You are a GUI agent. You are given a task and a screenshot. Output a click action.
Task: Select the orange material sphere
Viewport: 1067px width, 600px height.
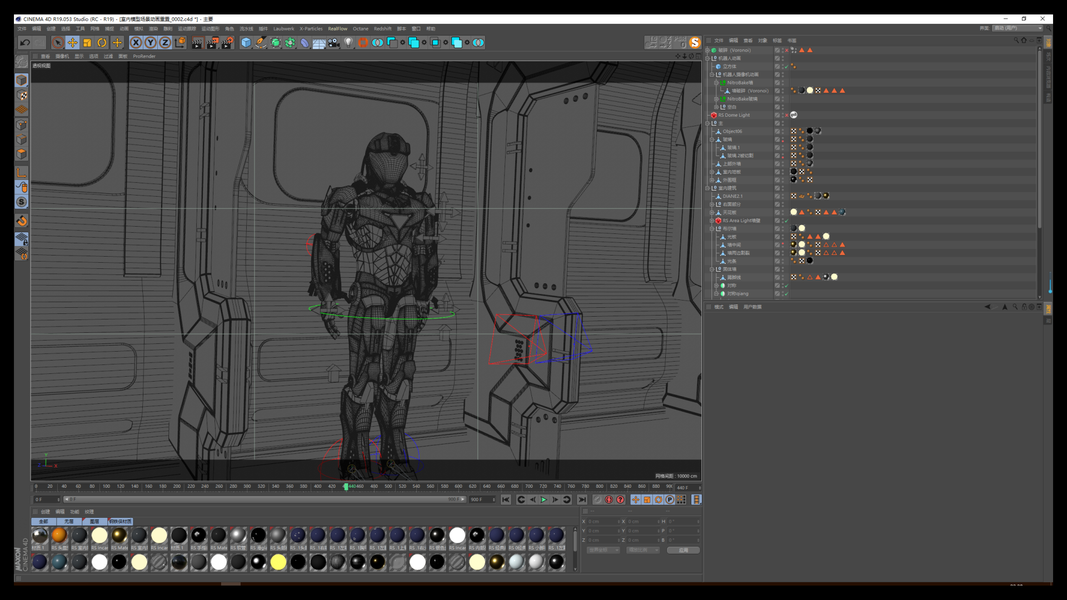(59, 535)
